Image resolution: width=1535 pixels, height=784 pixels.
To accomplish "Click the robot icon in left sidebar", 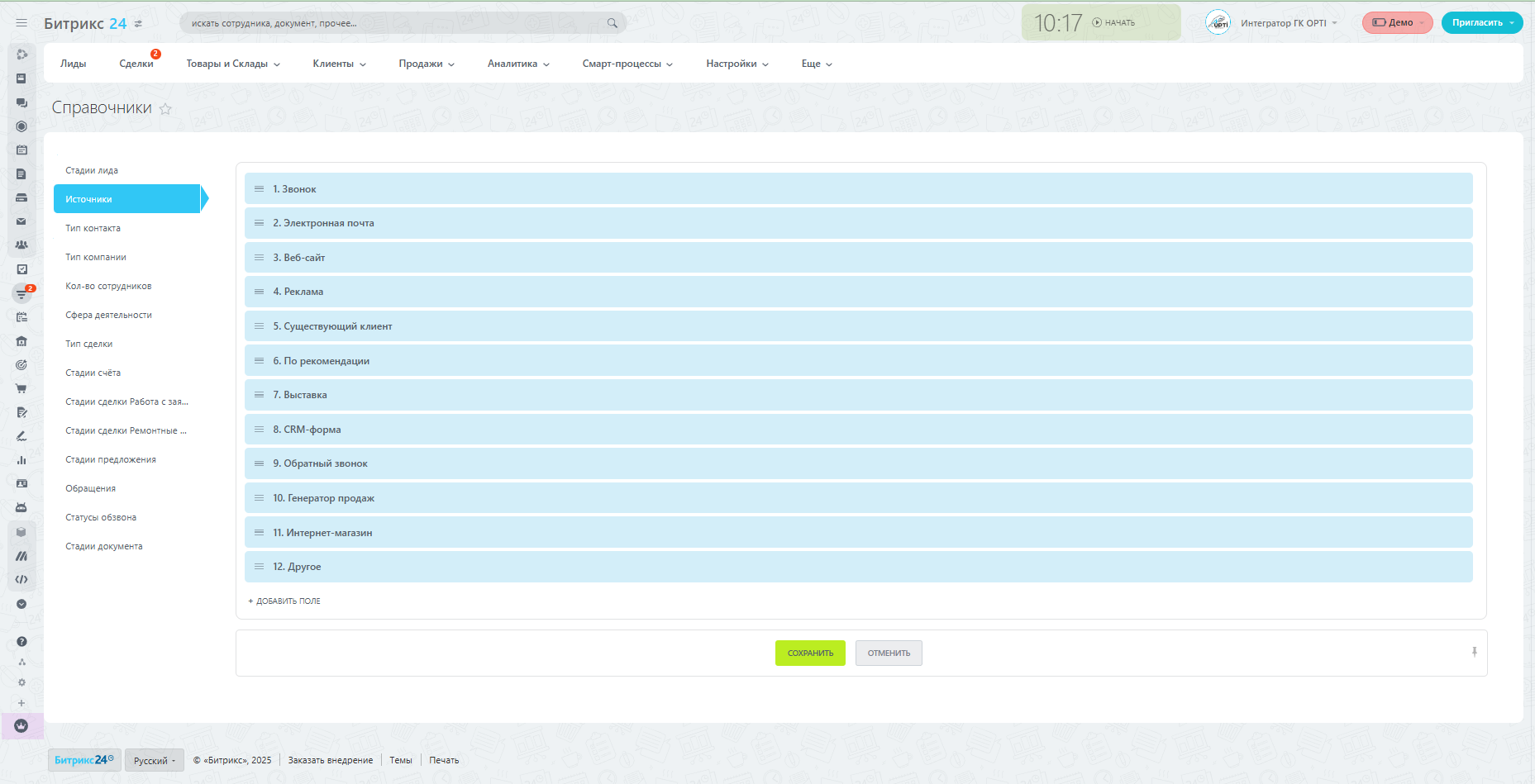I will pos(21,507).
